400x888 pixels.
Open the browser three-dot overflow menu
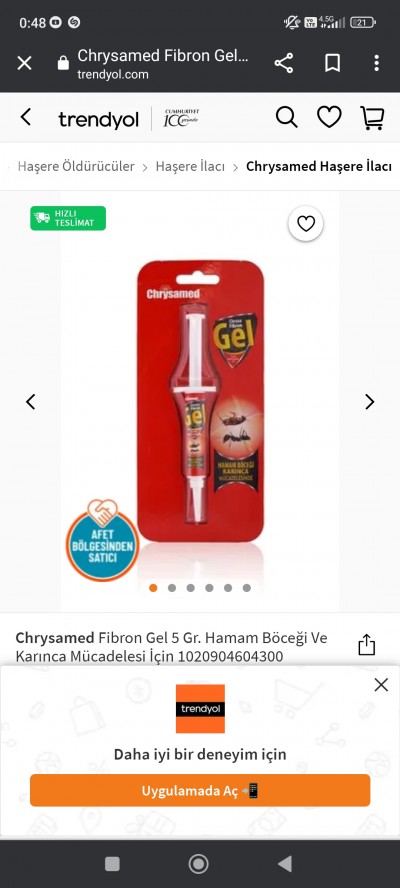pyautogui.click(x=376, y=63)
